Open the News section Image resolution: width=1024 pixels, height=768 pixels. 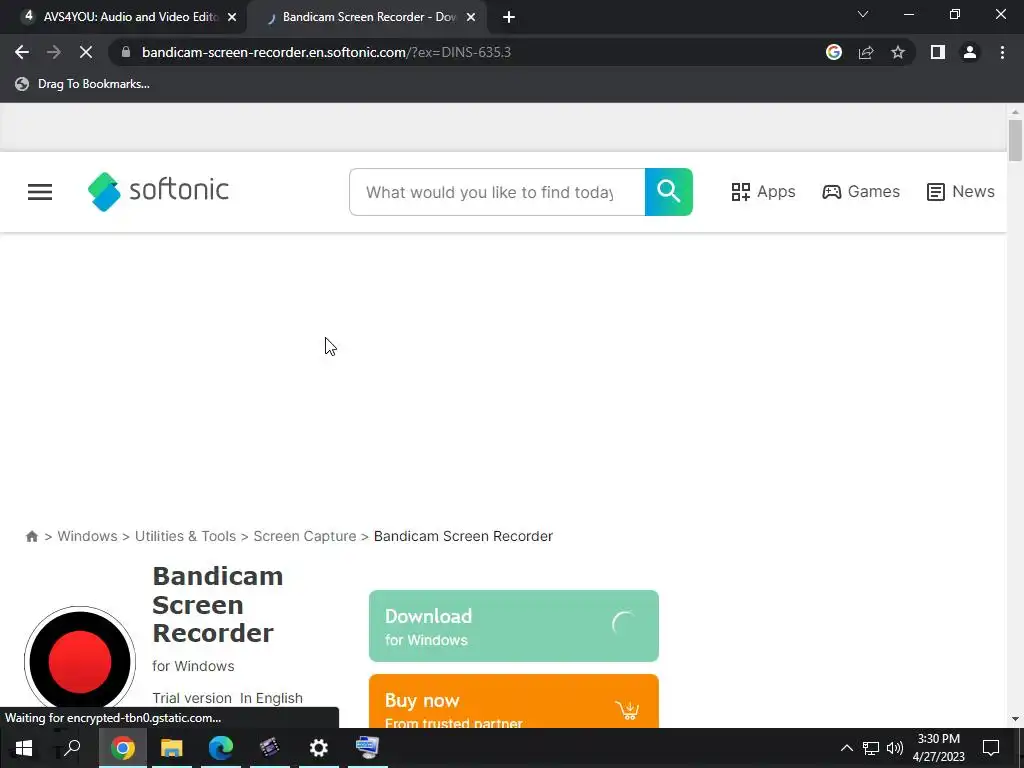[x=960, y=191]
